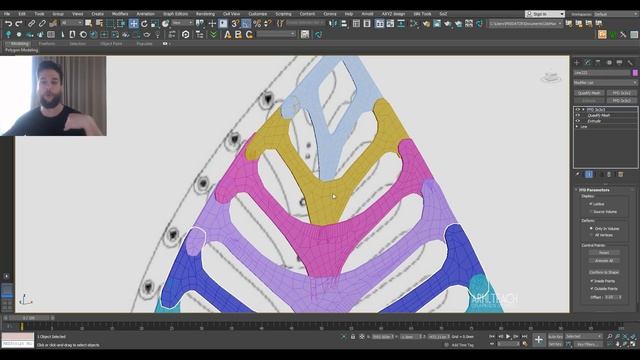Image resolution: width=640 pixels, height=360 pixels.
Task: Click the purple object color swatch
Action: click(x=635, y=73)
